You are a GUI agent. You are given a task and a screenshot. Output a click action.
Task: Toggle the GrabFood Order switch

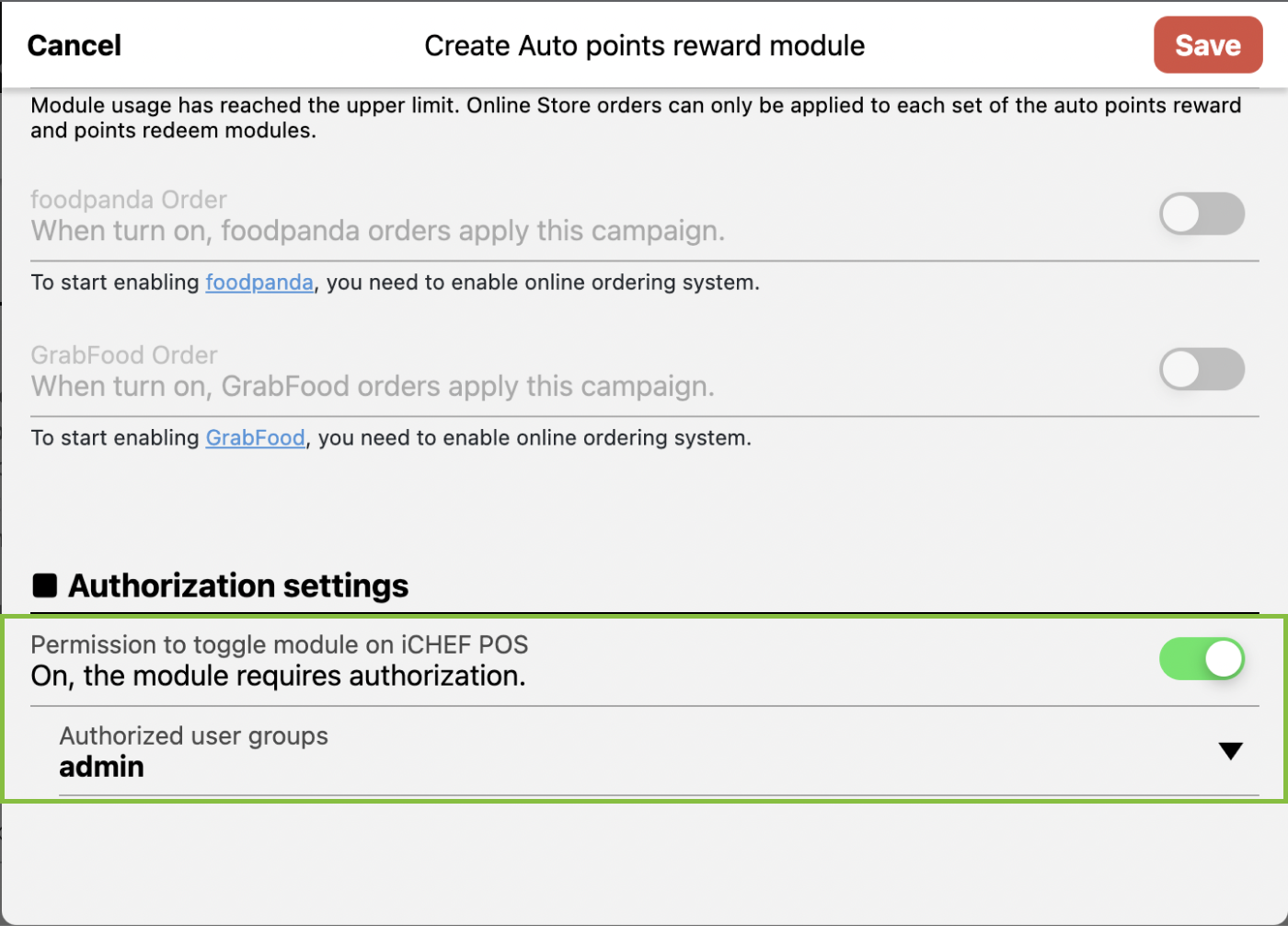point(1202,370)
